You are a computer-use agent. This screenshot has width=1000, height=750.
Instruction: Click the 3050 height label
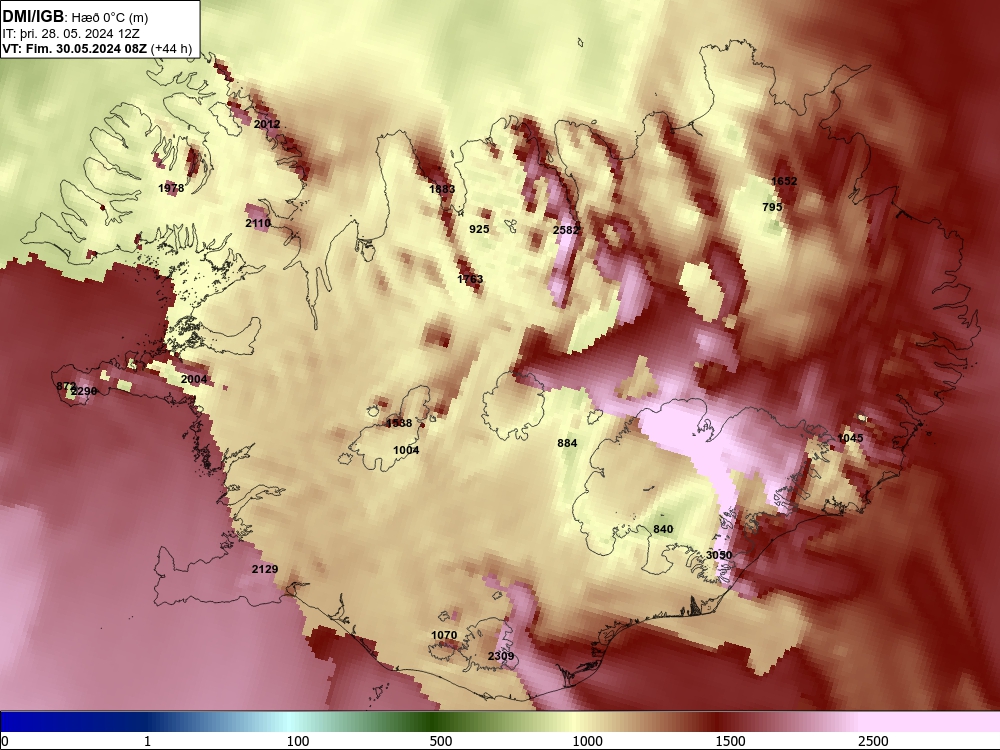click(719, 555)
